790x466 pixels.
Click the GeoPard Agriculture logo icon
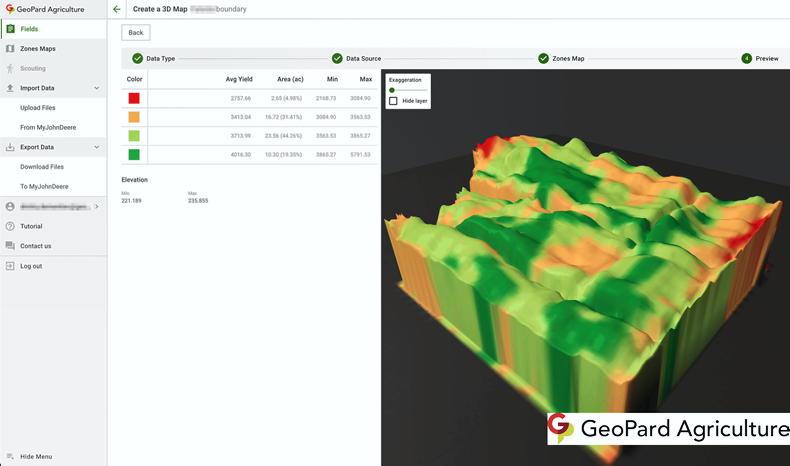(10, 9)
